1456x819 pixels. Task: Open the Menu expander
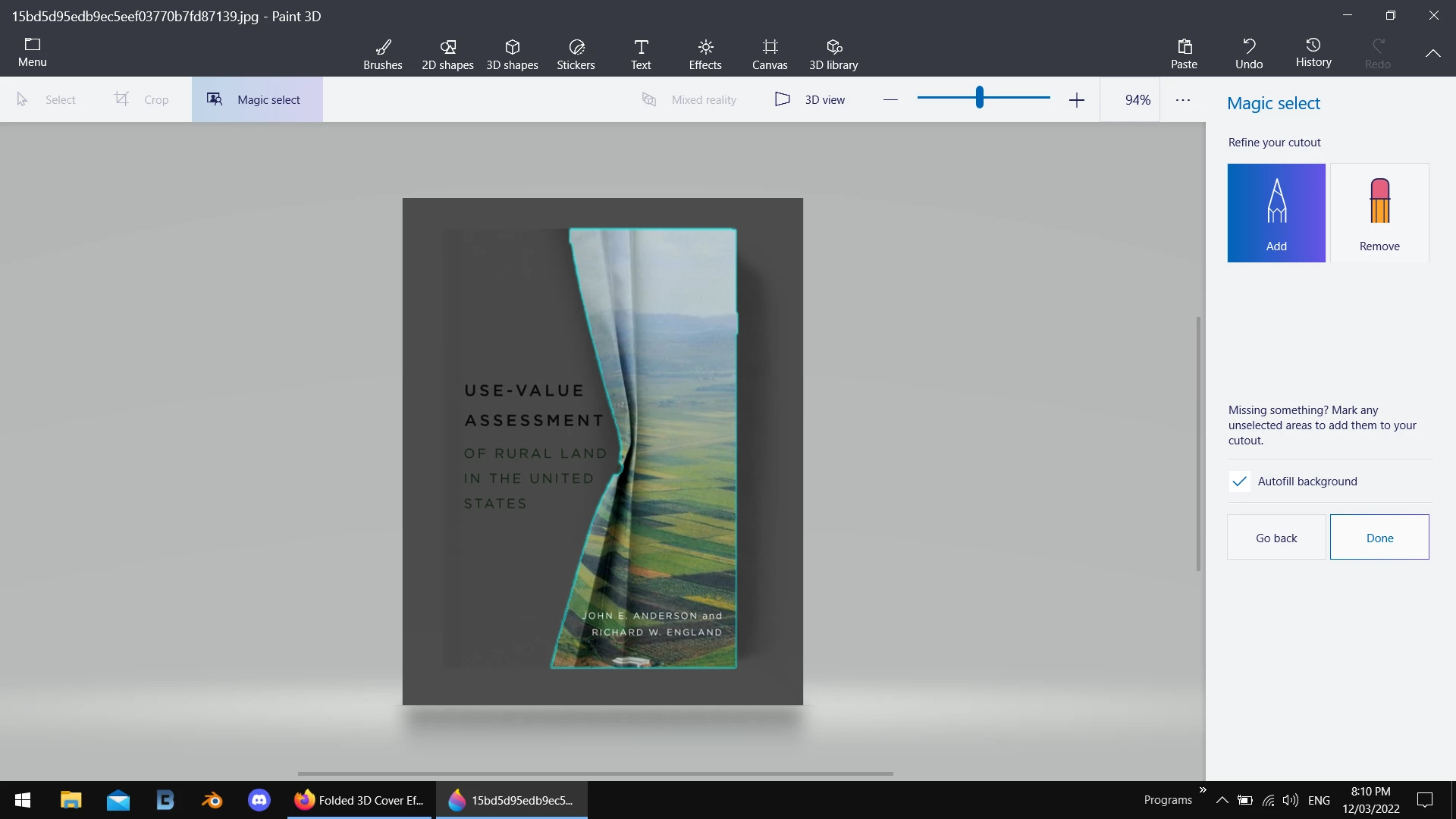[32, 52]
